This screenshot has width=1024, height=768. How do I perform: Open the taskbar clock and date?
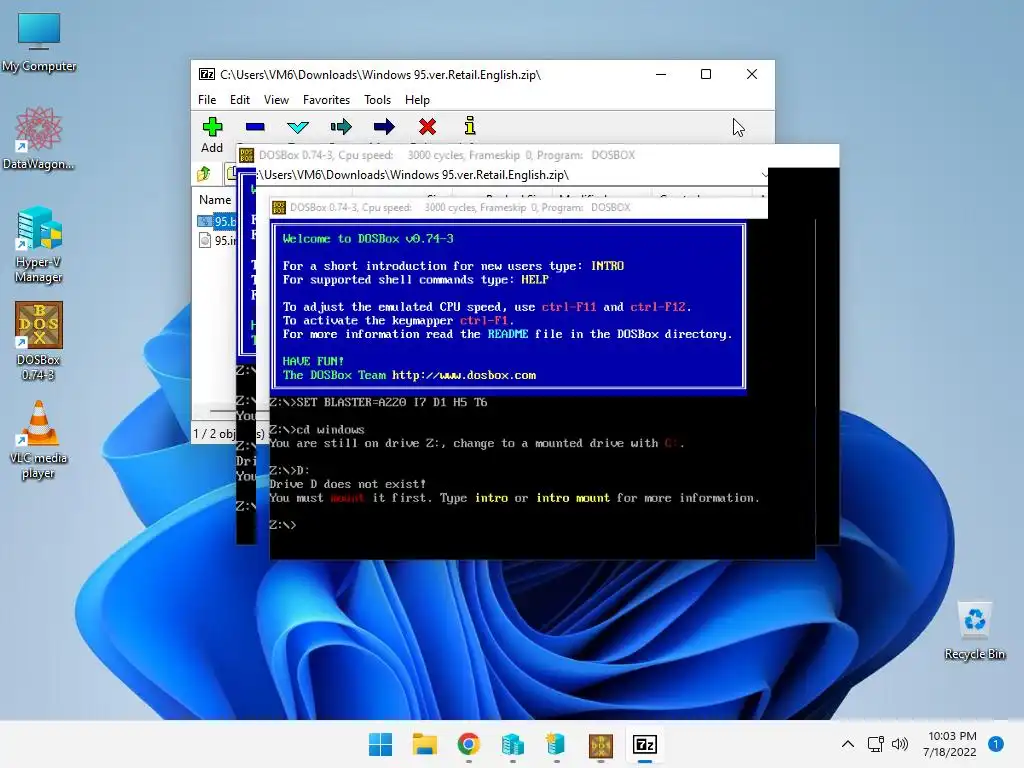pyautogui.click(x=950, y=744)
